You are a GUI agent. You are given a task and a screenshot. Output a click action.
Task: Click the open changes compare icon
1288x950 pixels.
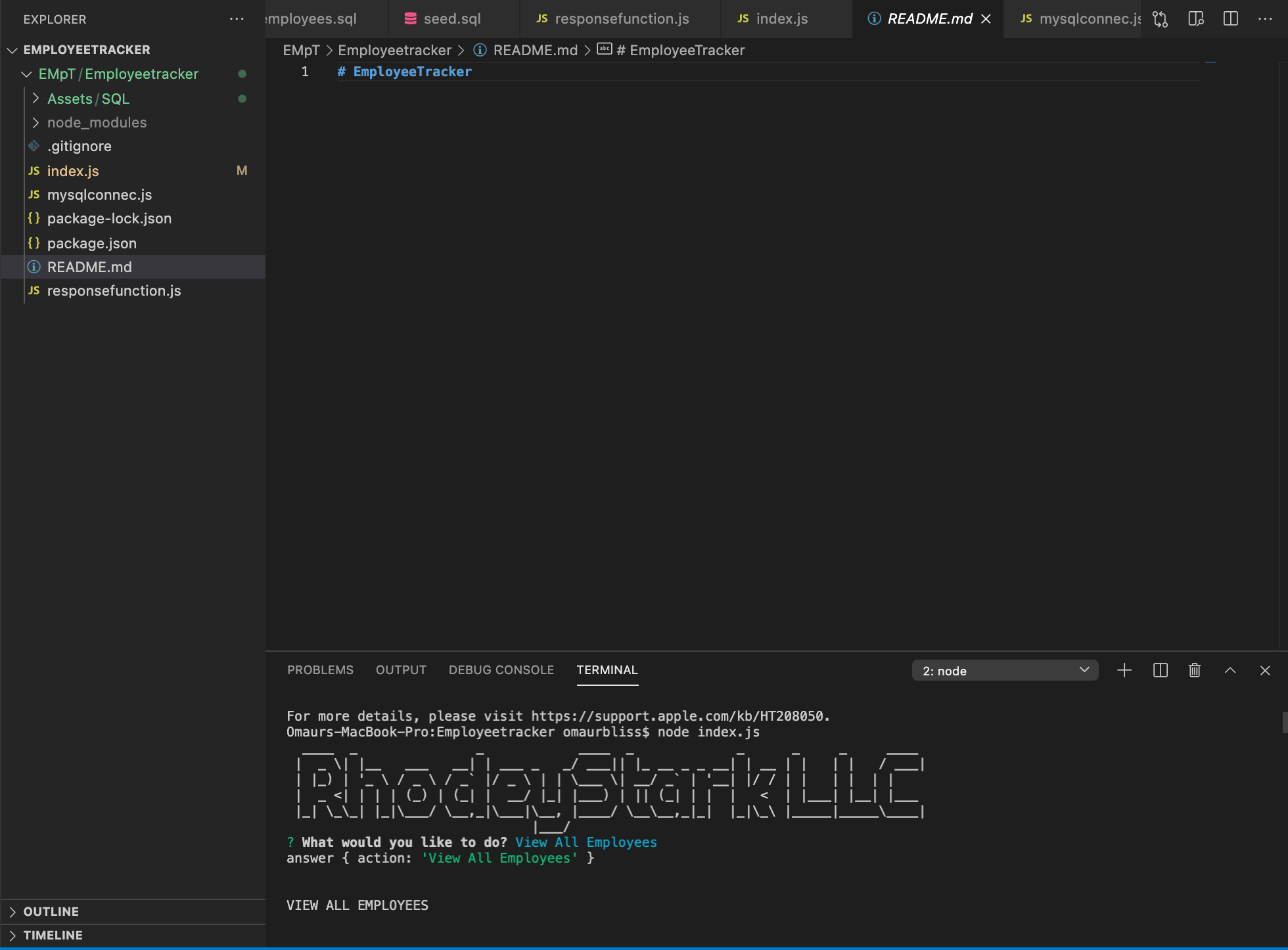[x=1161, y=19]
